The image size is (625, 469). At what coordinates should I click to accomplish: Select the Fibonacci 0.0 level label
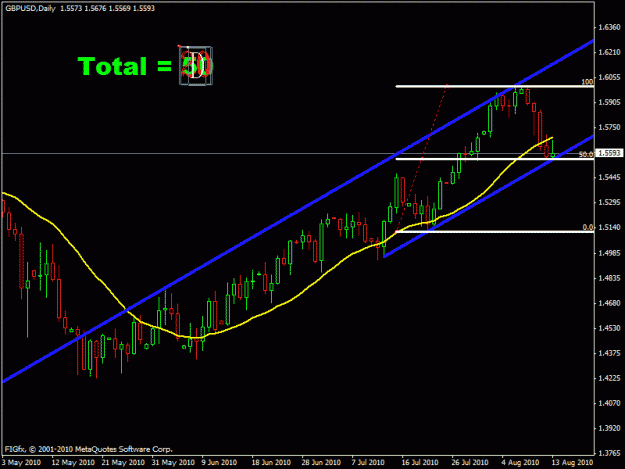588,227
